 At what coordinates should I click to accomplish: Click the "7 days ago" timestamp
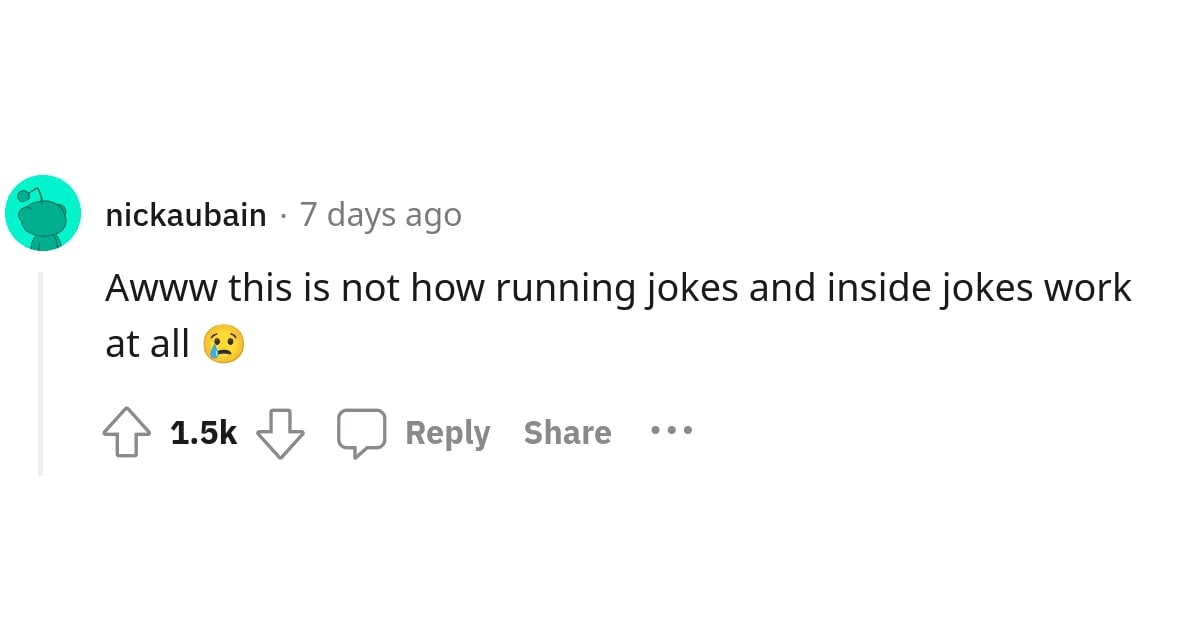coord(380,215)
